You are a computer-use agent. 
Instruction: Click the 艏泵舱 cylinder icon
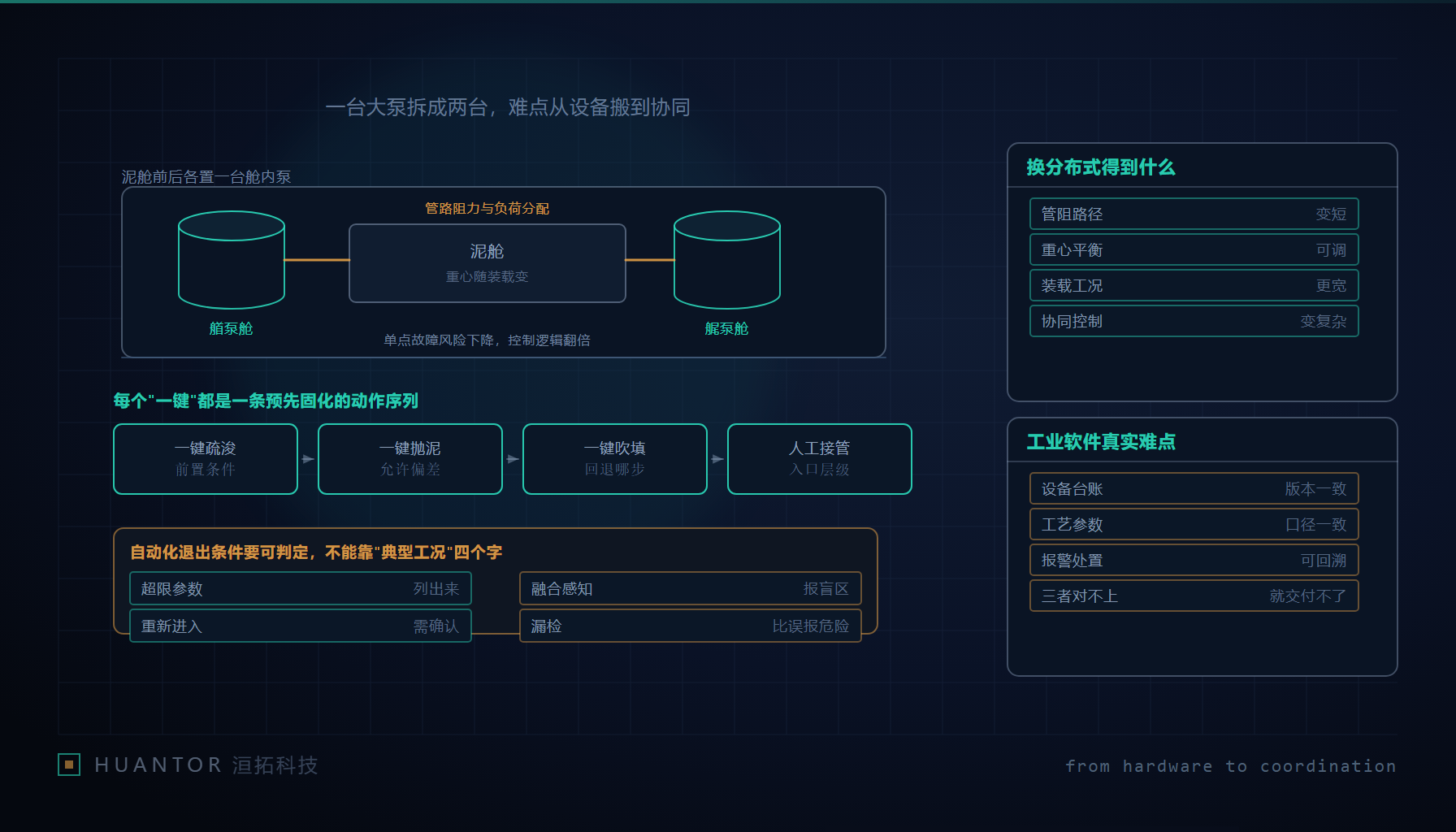232,260
